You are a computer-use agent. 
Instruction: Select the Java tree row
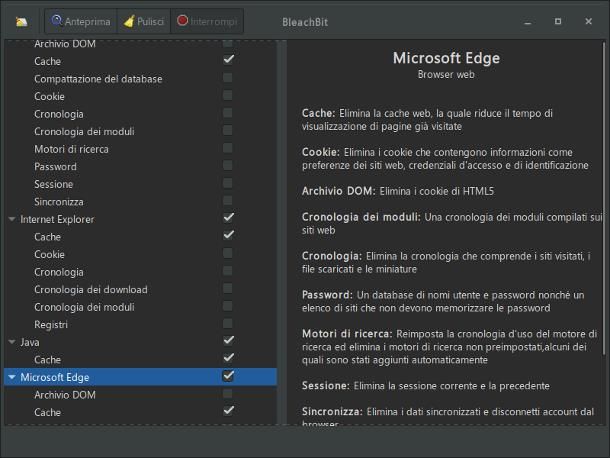[140, 342]
